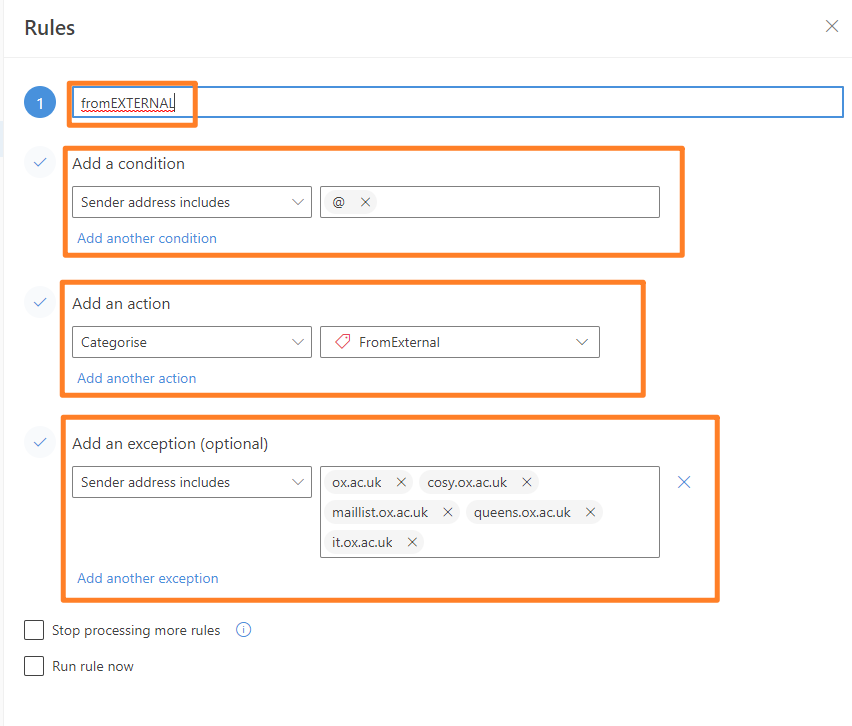The height and width of the screenshot is (726, 852).
Task: Open the Categorise action dropdown
Action: click(192, 342)
